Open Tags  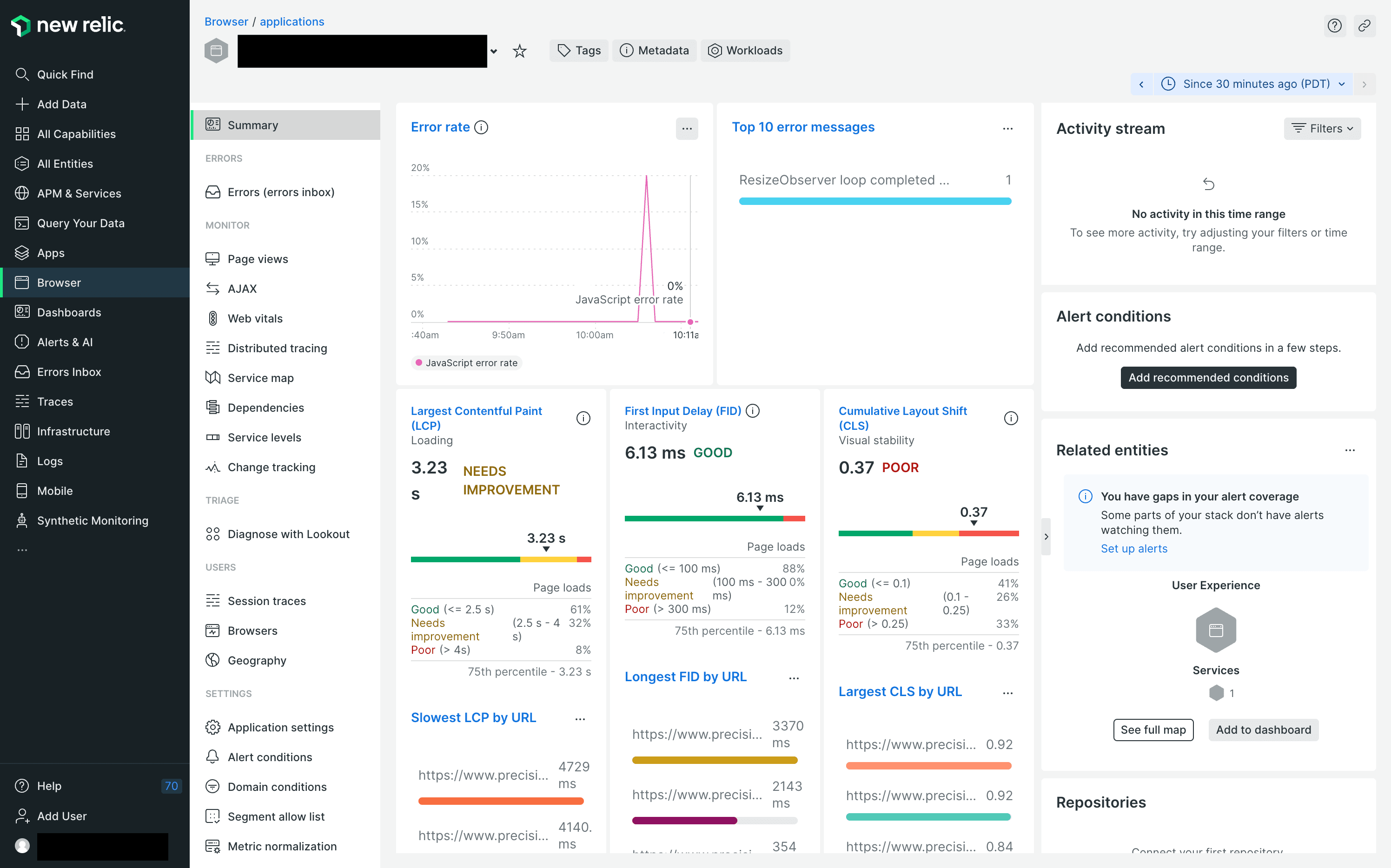[x=579, y=51]
